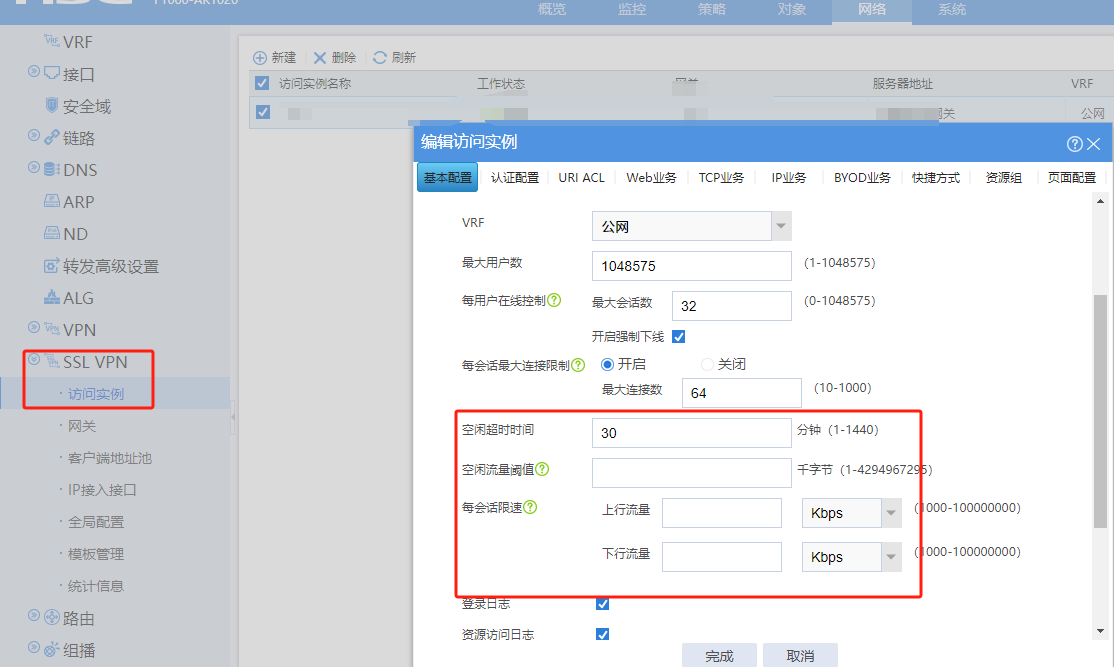Expand the 接口 tree node
Screen dimensions: 1114x667
tap(33, 71)
